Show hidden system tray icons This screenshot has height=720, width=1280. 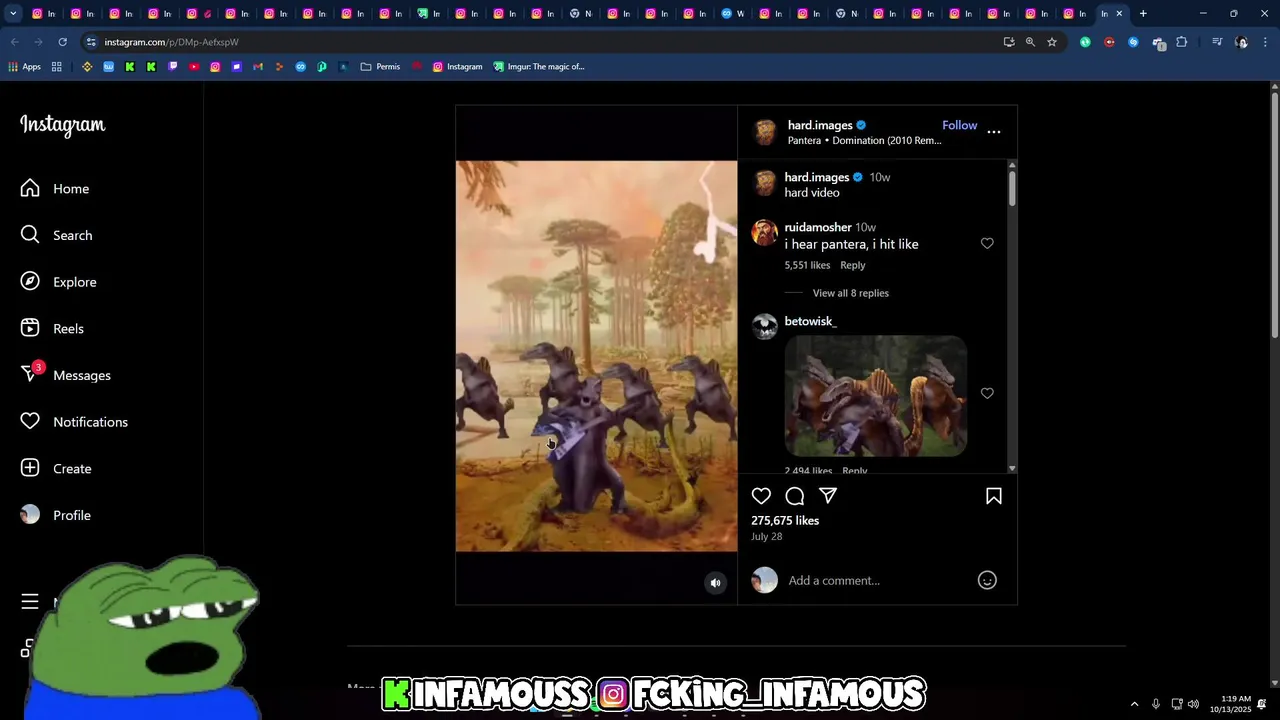(1134, 704)
